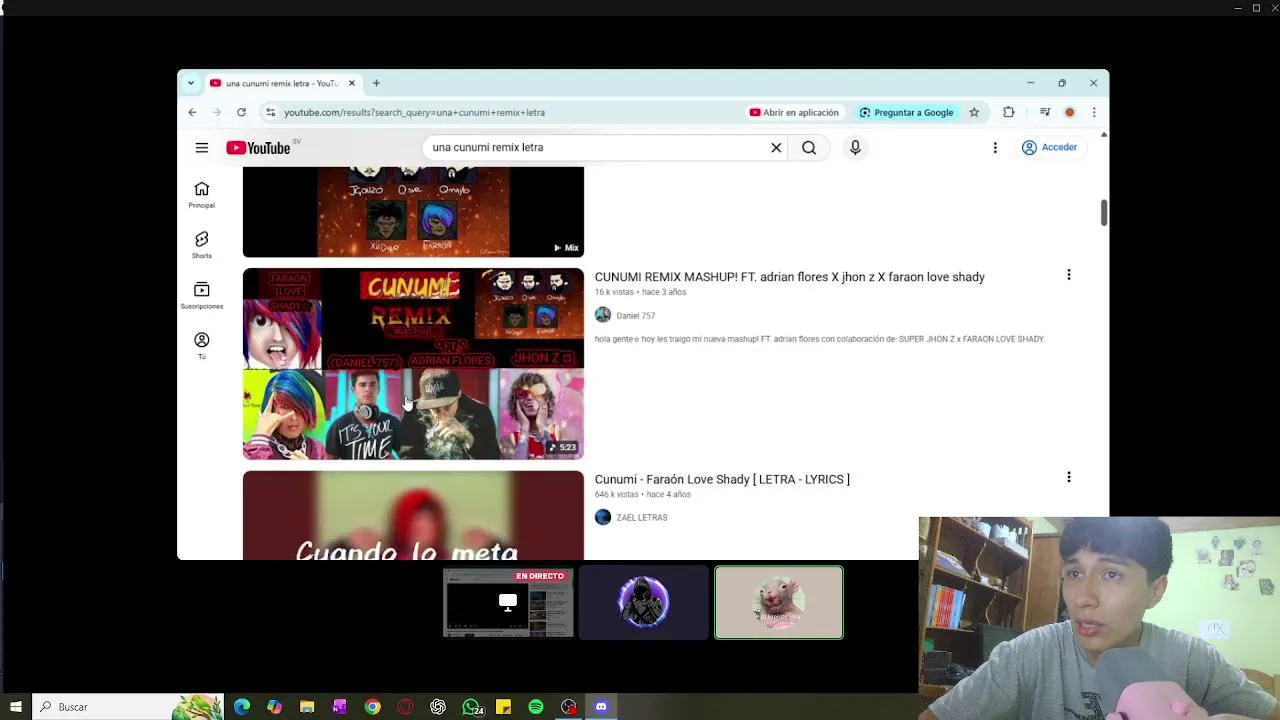
Task: Bookmark this page with the star
Action: tap(974, 112)
